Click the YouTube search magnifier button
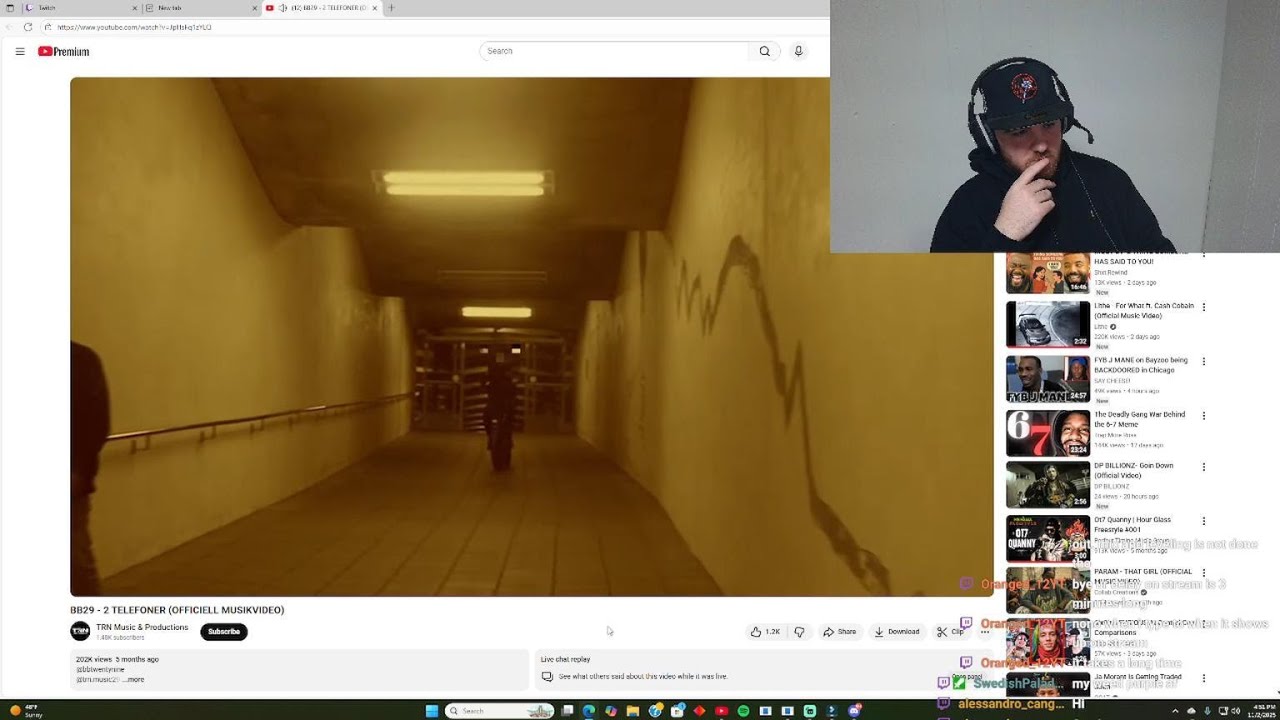 tap(765, 51)
